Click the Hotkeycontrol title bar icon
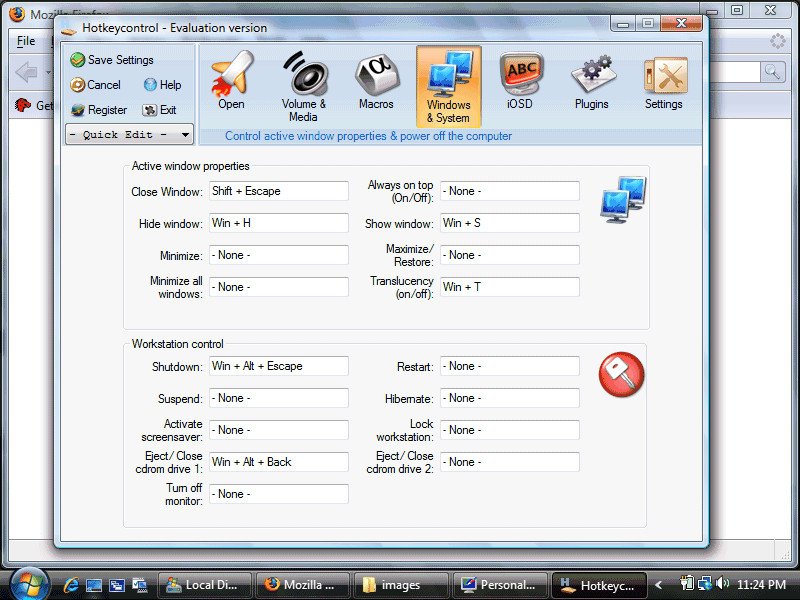This screenshot has height=600, width=800. click(68, 29)
